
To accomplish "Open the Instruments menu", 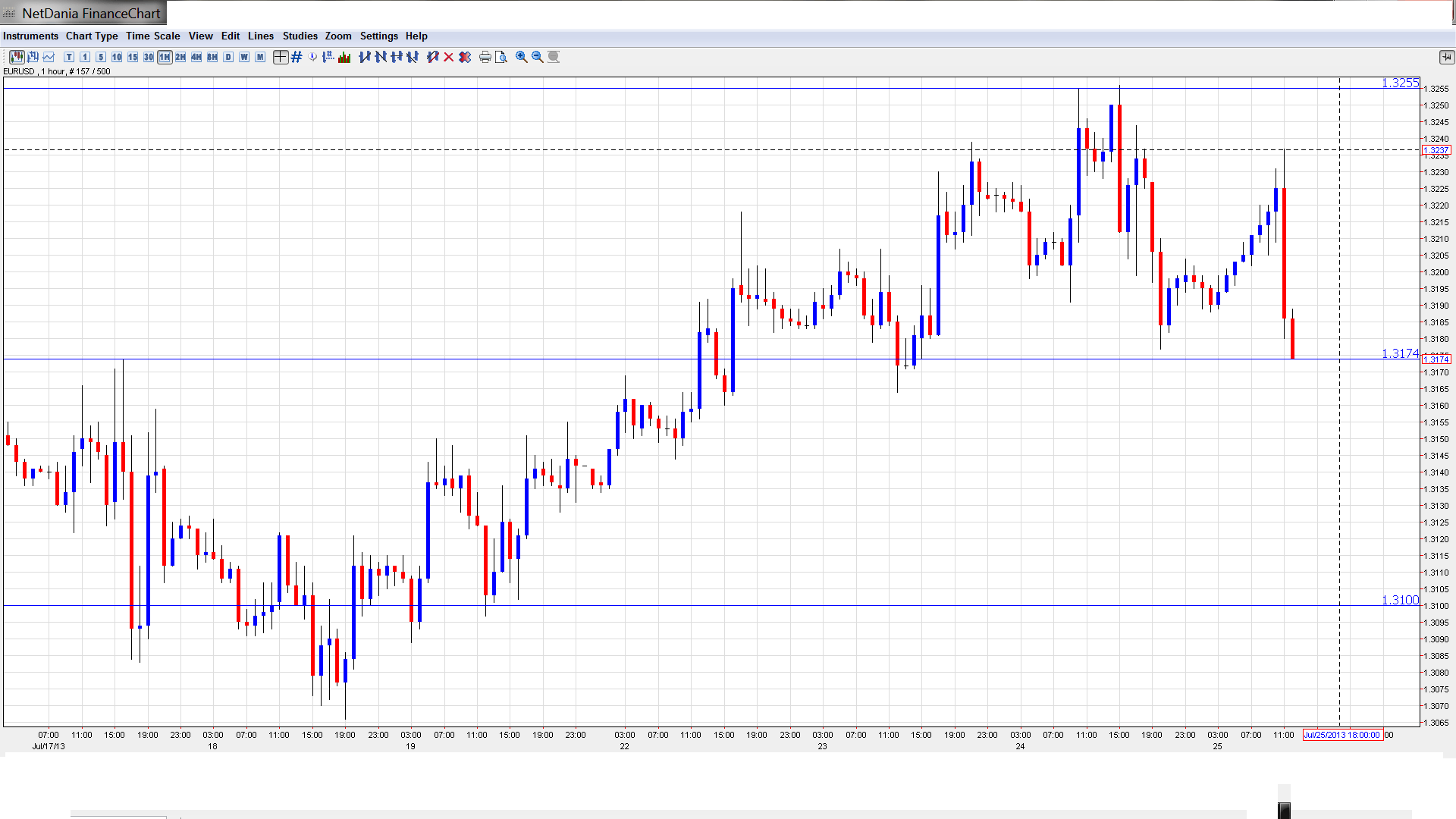I will click(30, 36).
